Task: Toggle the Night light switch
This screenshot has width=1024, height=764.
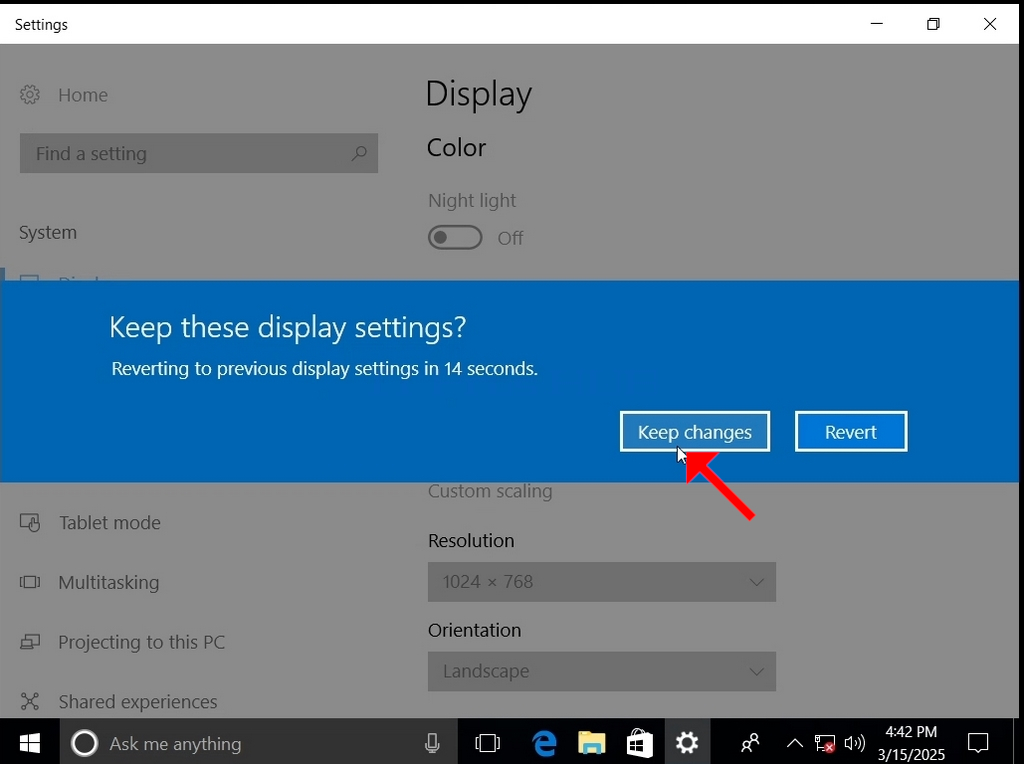Action: [x=455, y=238]
